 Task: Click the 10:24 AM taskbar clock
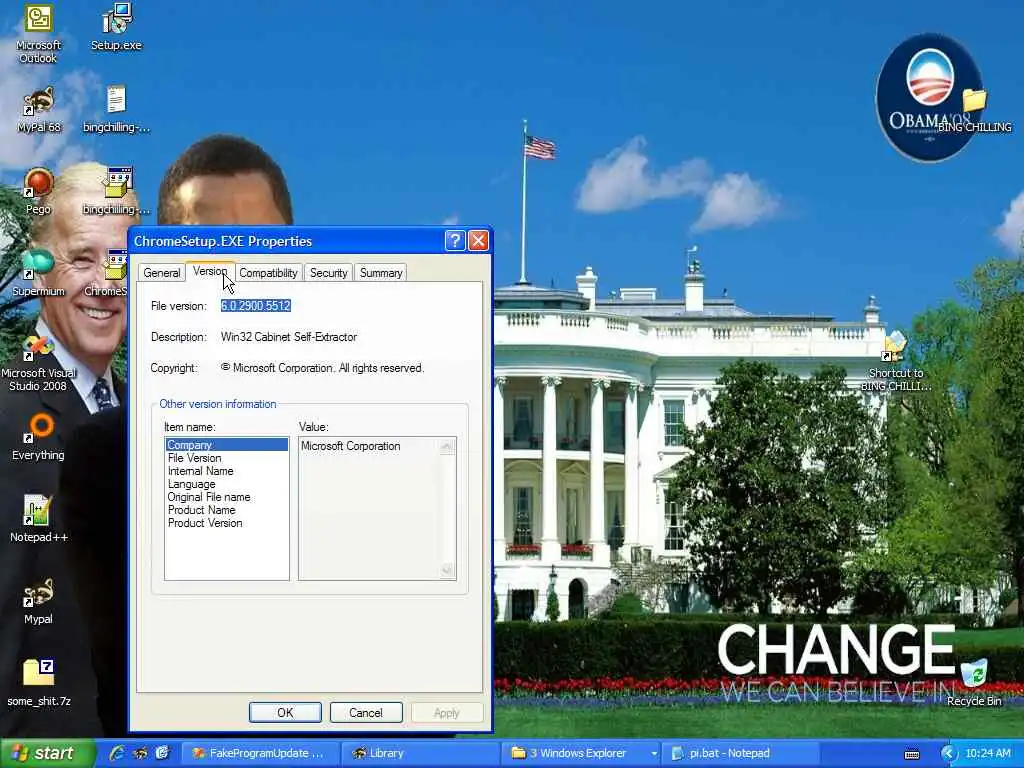(x=987, y=753)
